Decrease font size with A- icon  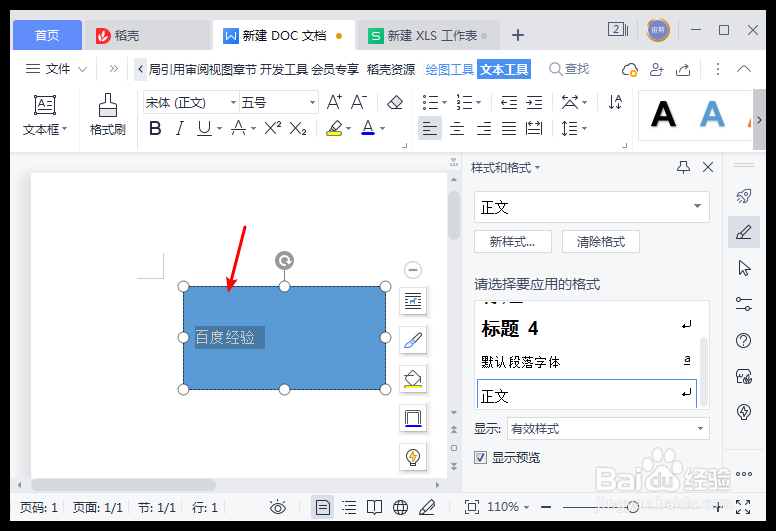(359, 102)
